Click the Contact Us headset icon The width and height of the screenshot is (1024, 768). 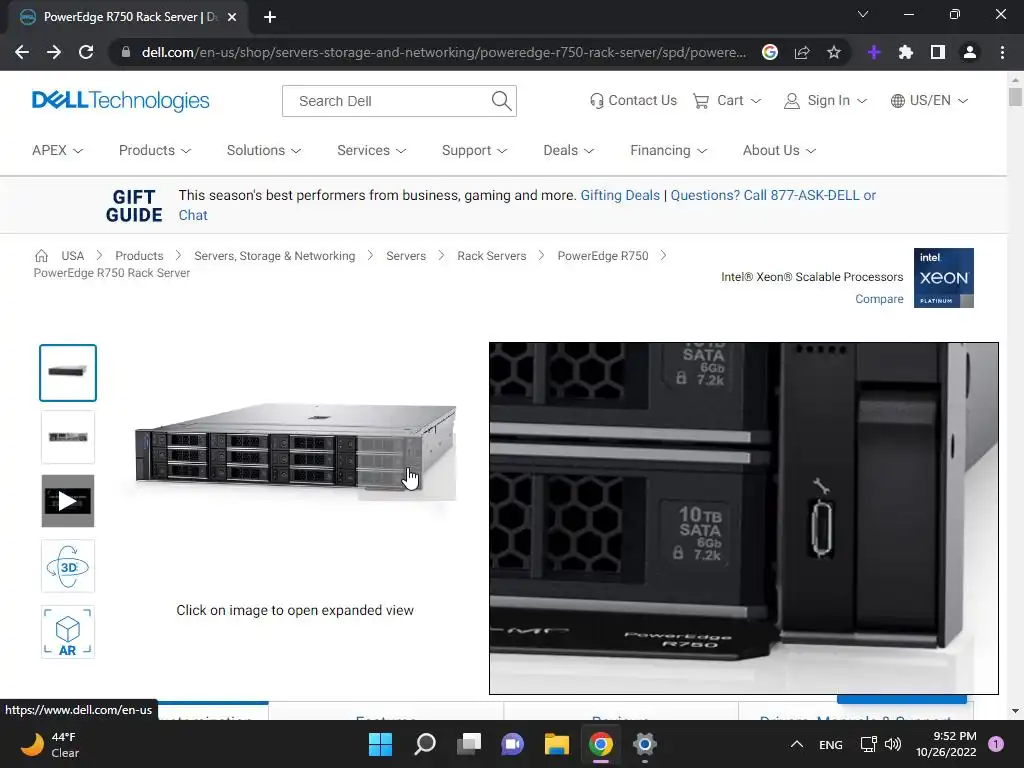point(596,101)
